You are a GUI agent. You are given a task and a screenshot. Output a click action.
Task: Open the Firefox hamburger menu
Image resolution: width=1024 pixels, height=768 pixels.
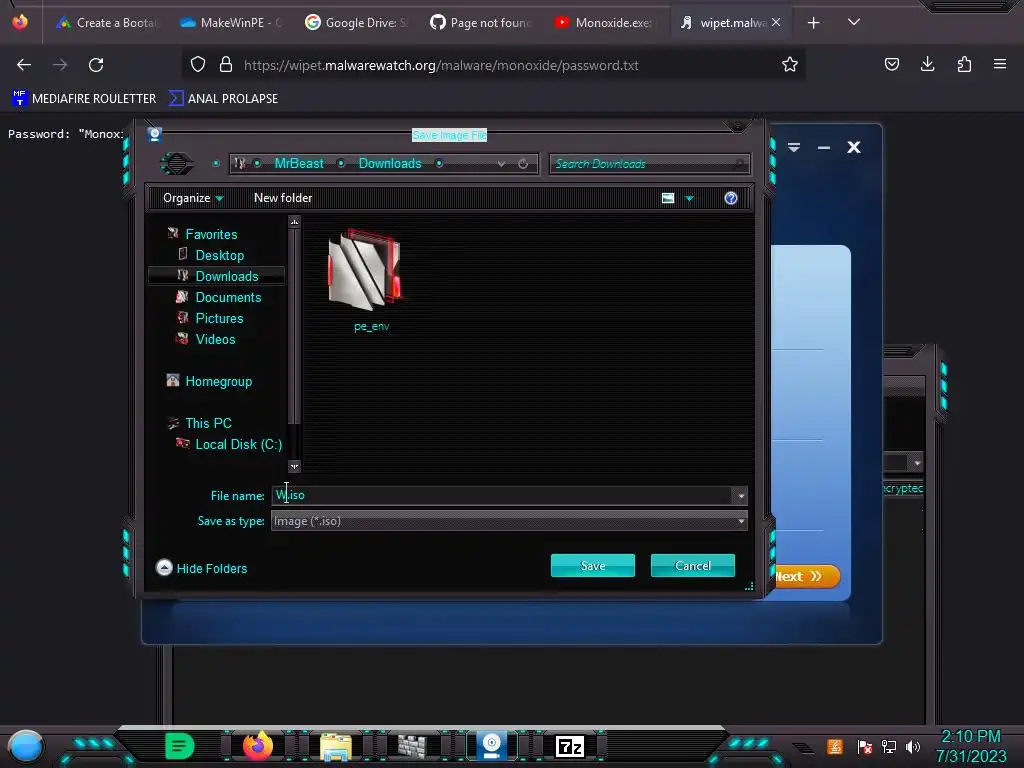pos(1000,65)
